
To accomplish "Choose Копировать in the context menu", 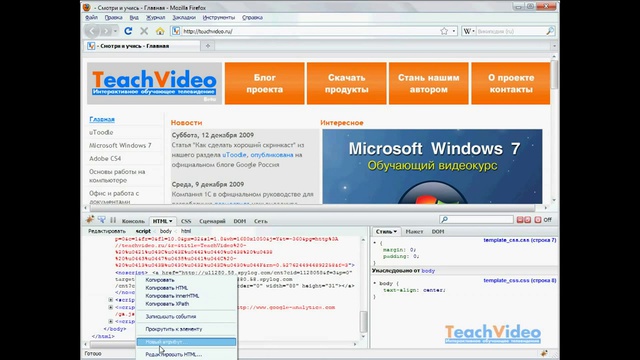I will pyautogui.click(x=186, y=280).
